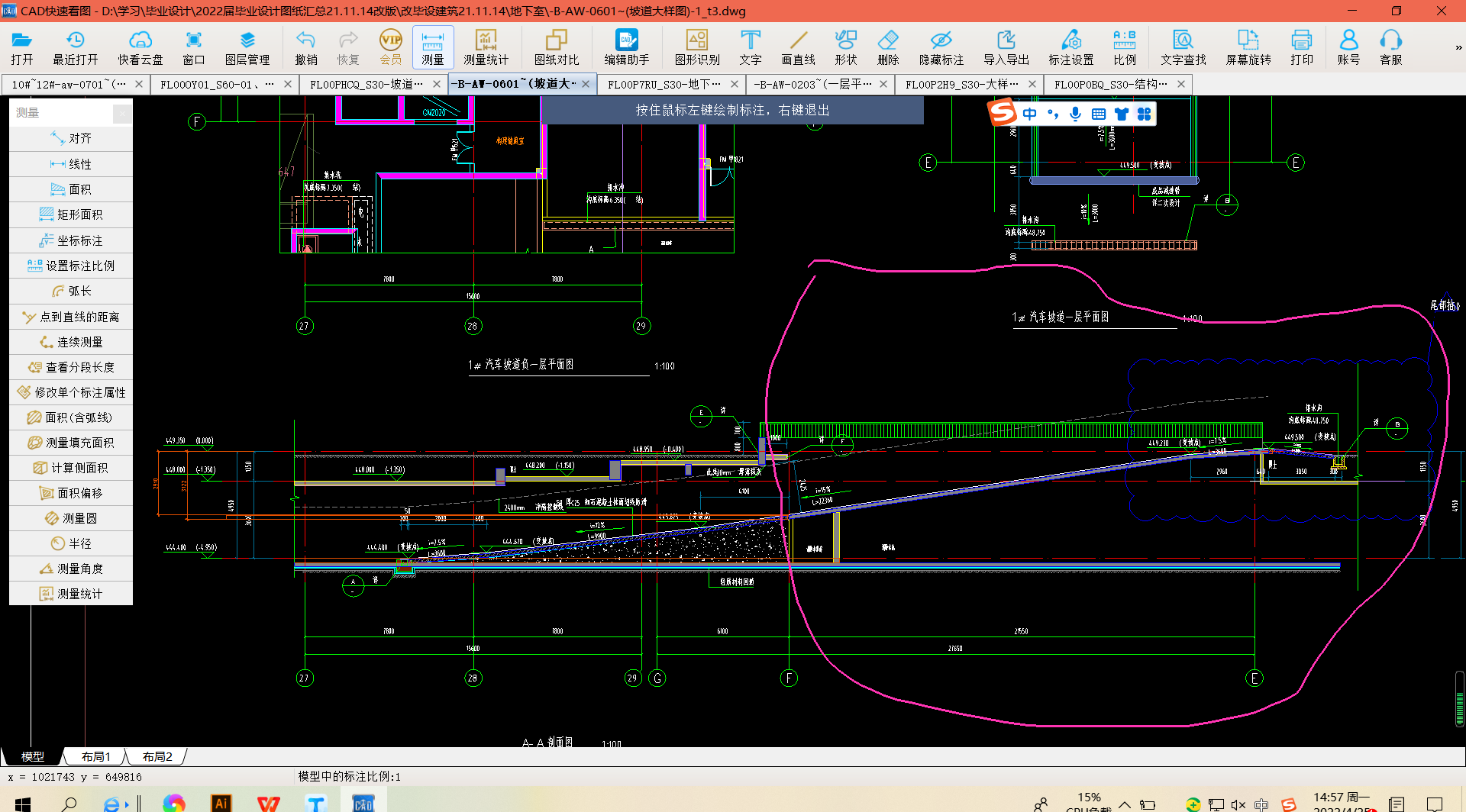Open the 最近打开 recent files list
The width and height of the screenshot is (1466, 812).
tap(75, 47)
